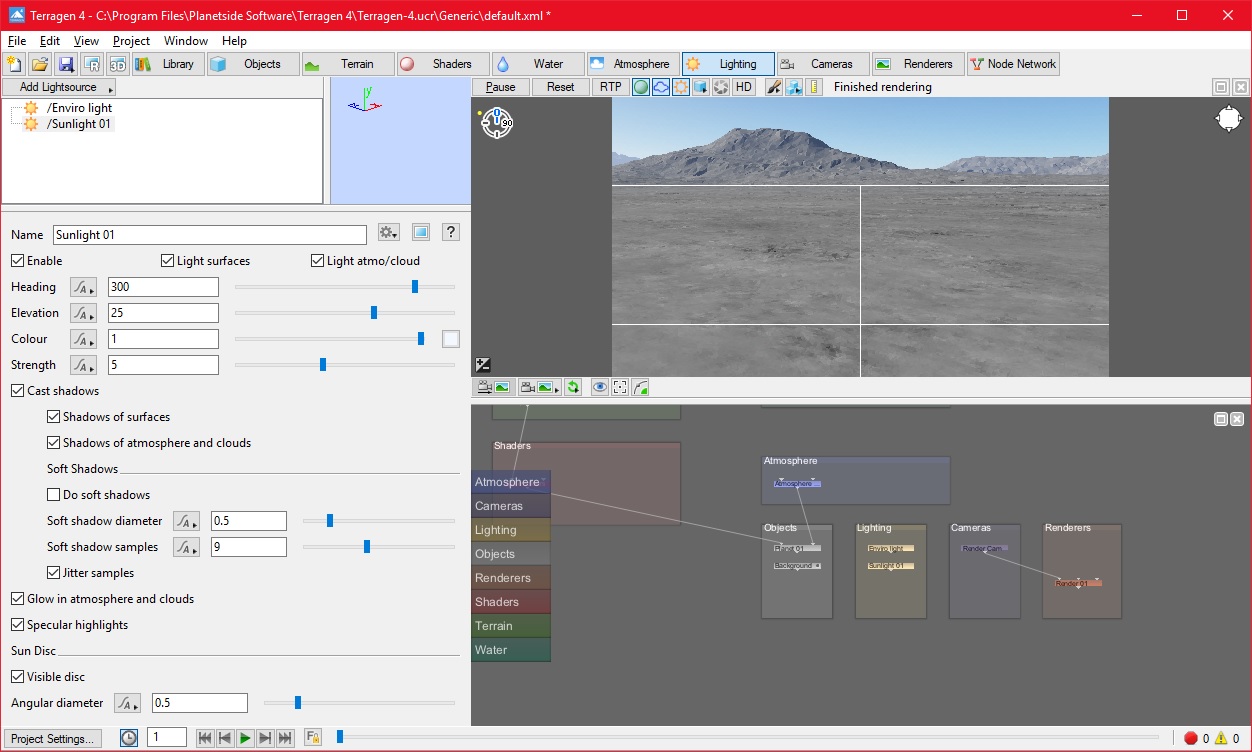Open the Heading animation dropdown button
Viewport: 1252px width, 752px height.
tap(83, 287)
